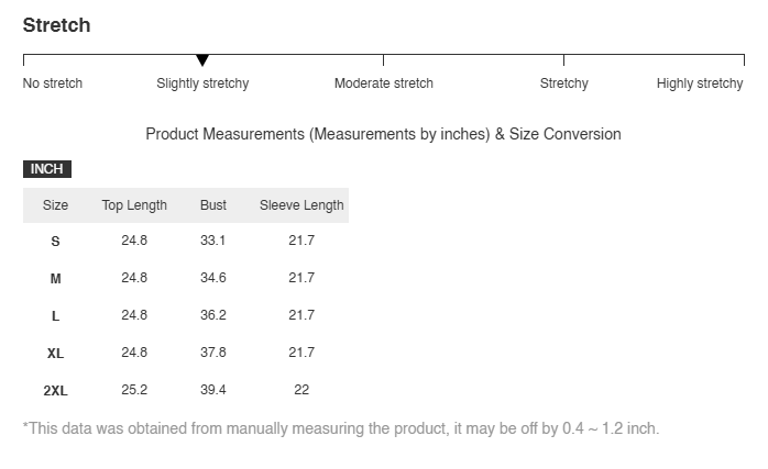Click the INCH unit tab
The width and height of the screenshot is (768, 469).
tap(47, 169)
